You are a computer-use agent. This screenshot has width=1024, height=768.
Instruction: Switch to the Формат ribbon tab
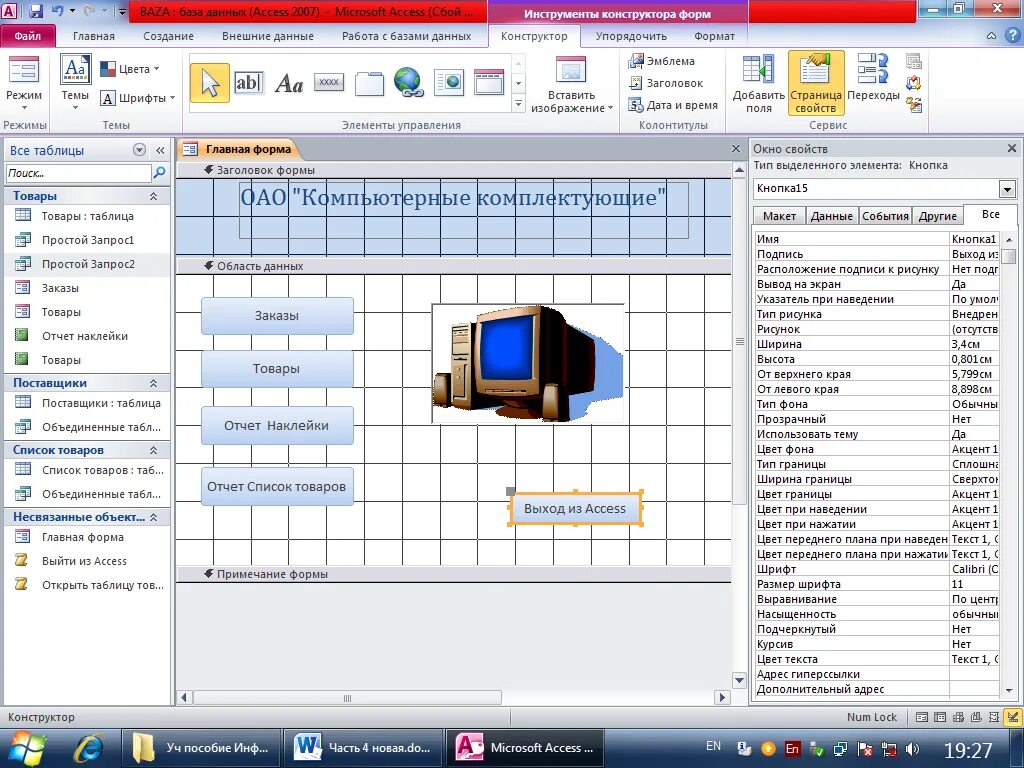714,37
